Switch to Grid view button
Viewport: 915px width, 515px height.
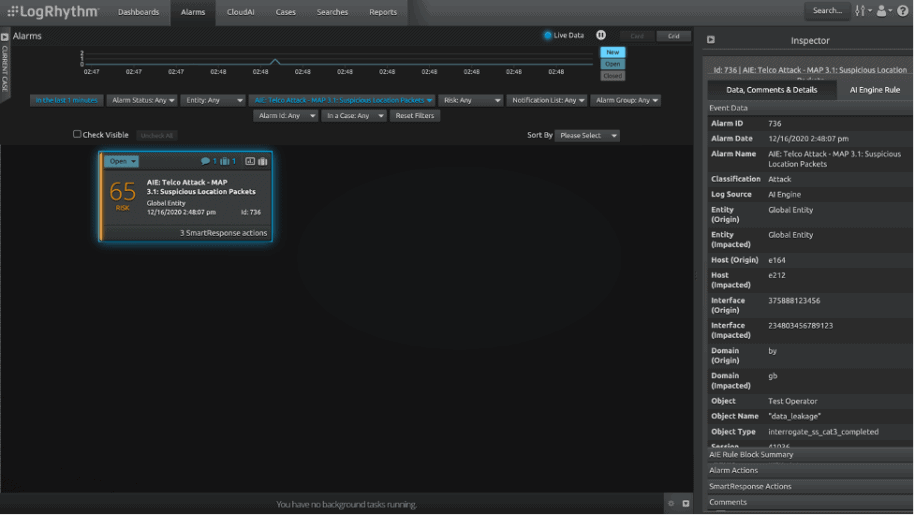point(673,36)
